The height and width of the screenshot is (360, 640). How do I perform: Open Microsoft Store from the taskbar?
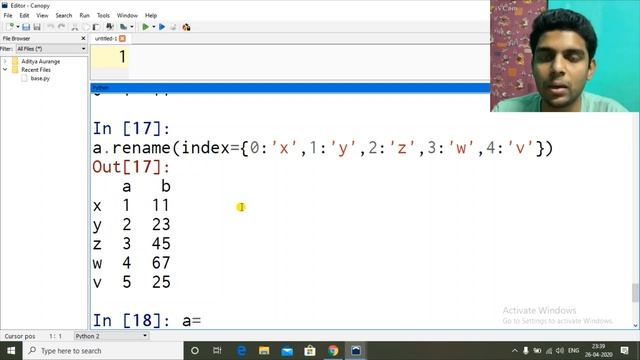point(310,351)
